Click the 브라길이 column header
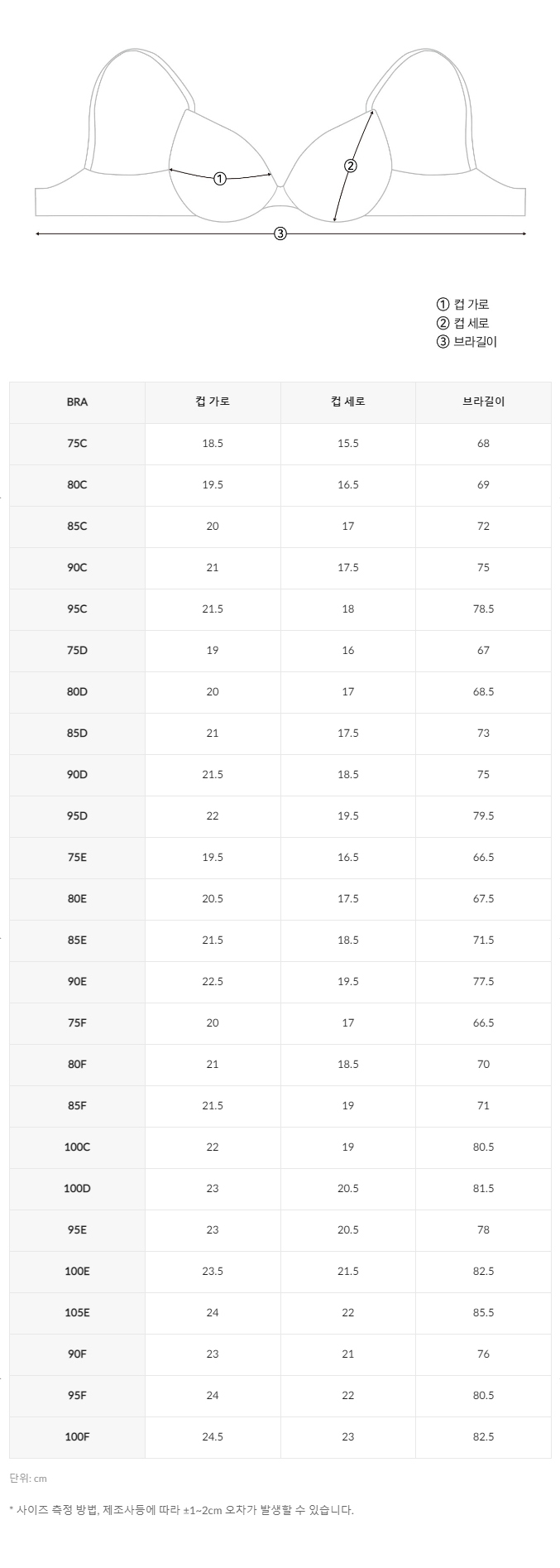Viewport: 560px width, 1568px height. pyautogui.click(x=483, y=402)
